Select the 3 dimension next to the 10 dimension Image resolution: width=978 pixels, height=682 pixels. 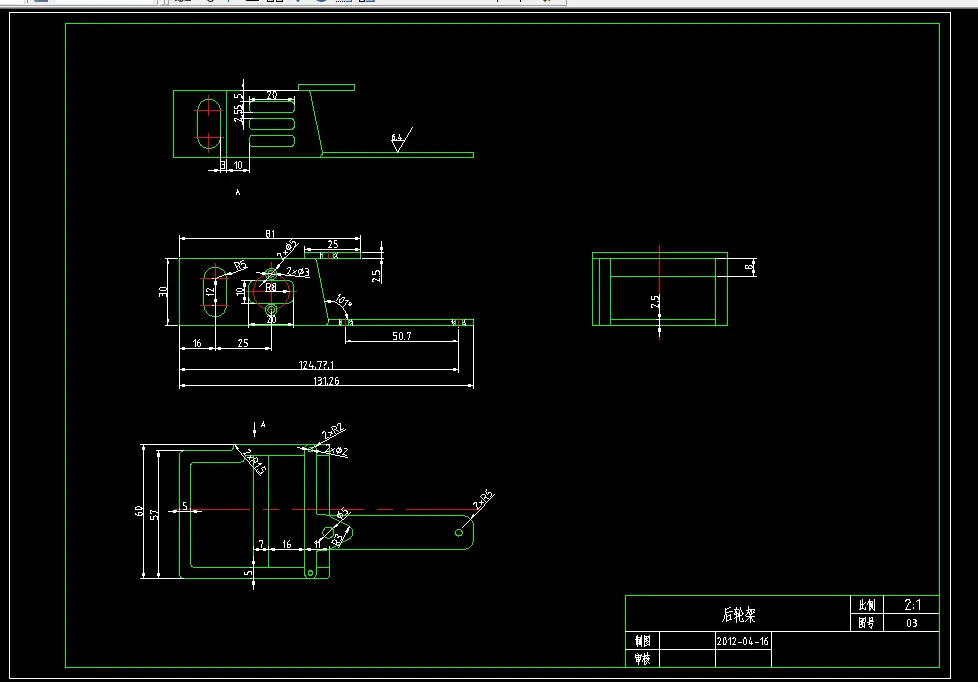[x=223, y=165]
